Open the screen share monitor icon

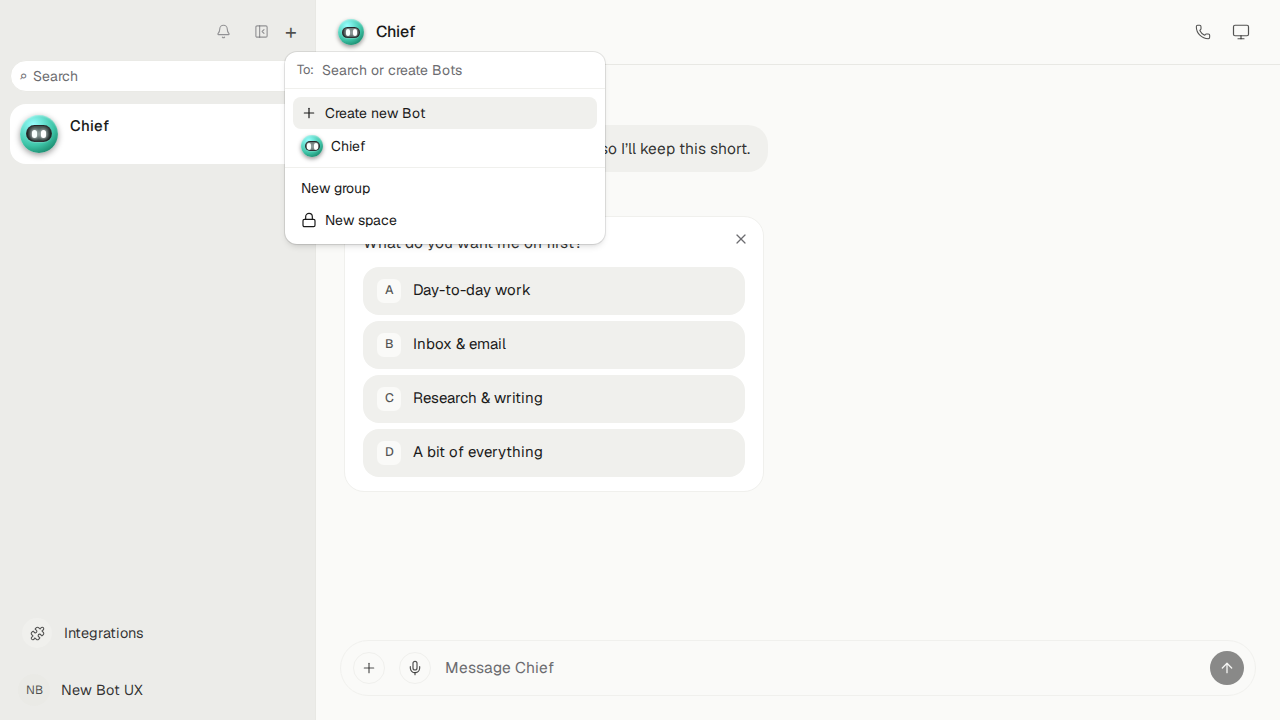click(x=1241, y=32)
